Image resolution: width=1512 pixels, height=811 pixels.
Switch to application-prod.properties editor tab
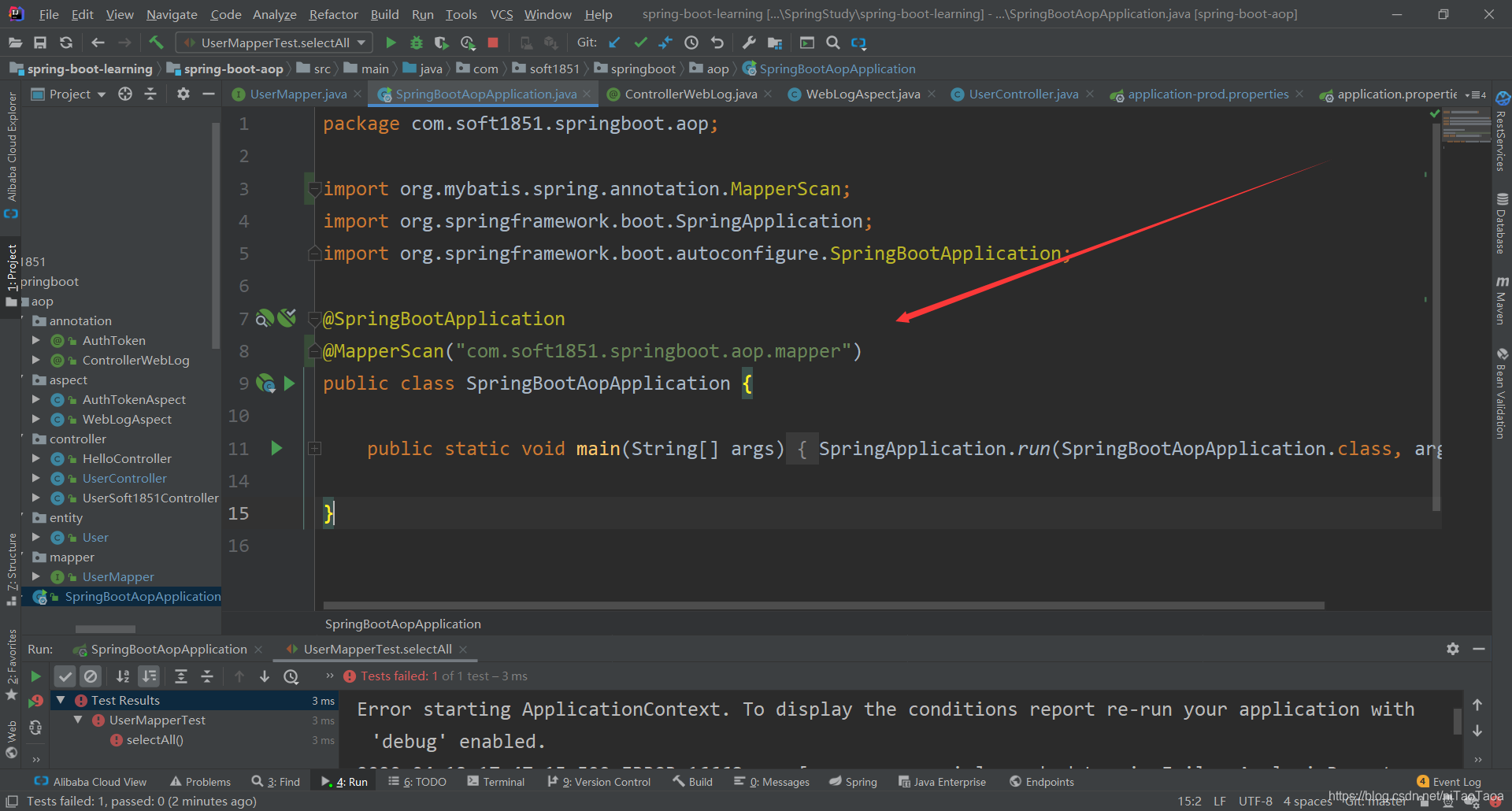[1207, 94]
